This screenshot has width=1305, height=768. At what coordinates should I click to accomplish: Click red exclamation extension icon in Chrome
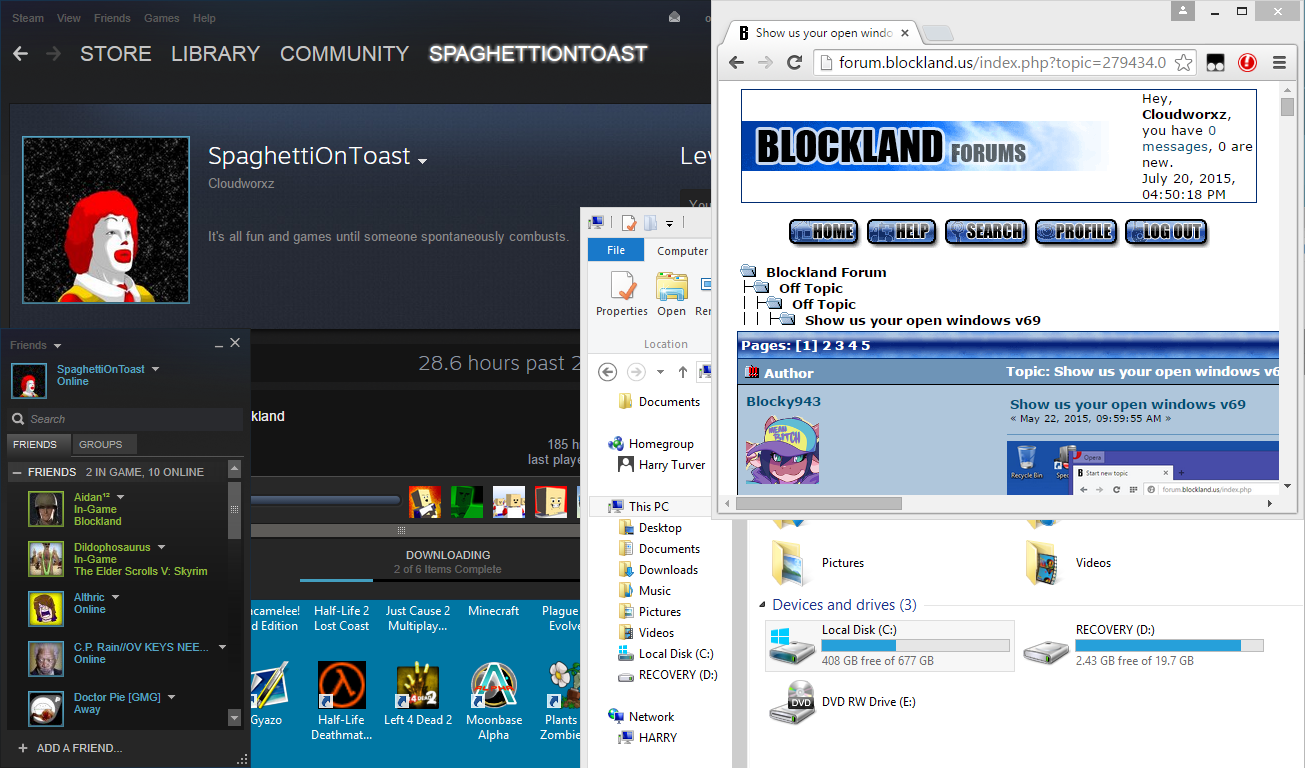pos(1247,62)
